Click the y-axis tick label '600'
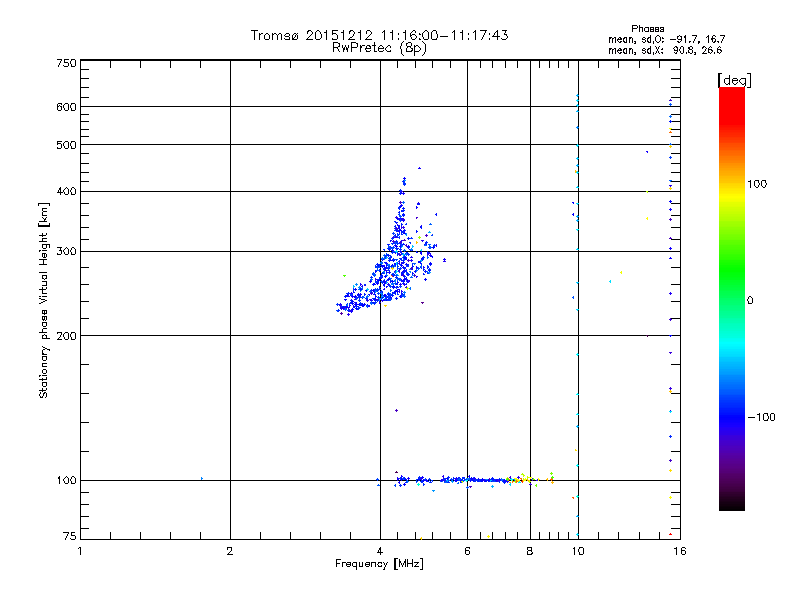Viewport: 800px width, 600px height. 66,107
